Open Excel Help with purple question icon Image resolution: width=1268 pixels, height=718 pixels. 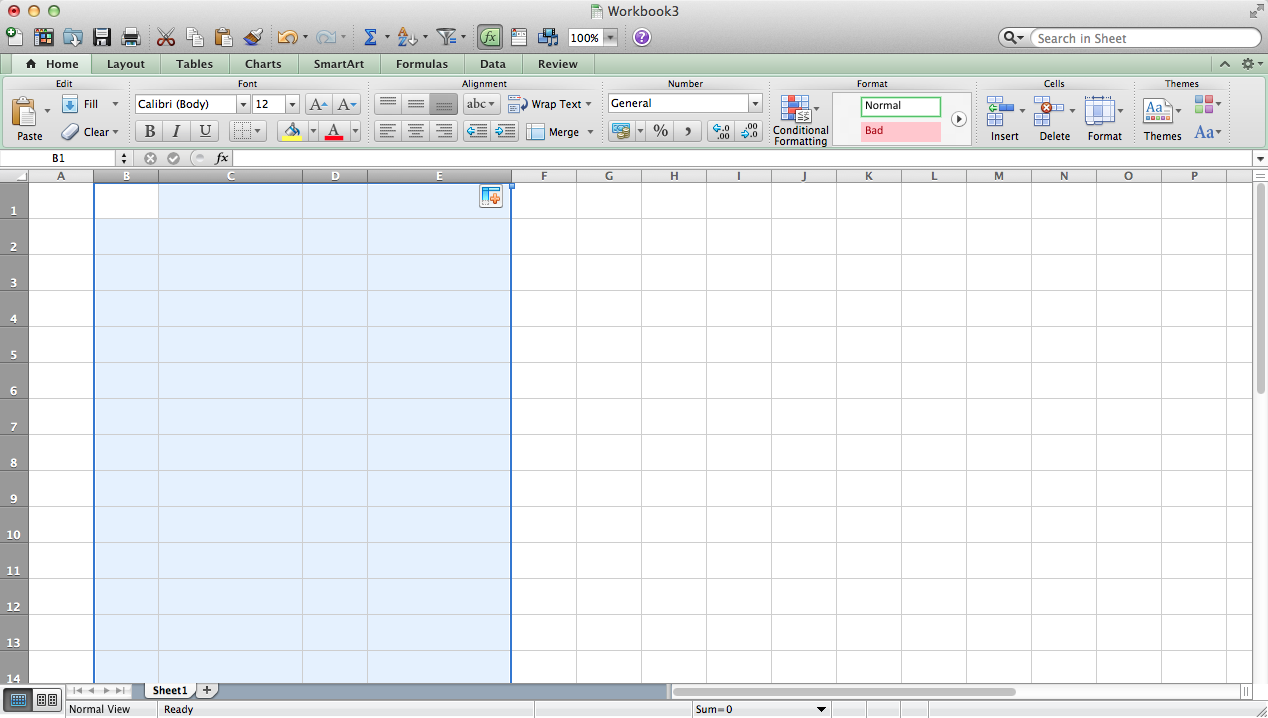pyautogui.click(x=642, y=37)
